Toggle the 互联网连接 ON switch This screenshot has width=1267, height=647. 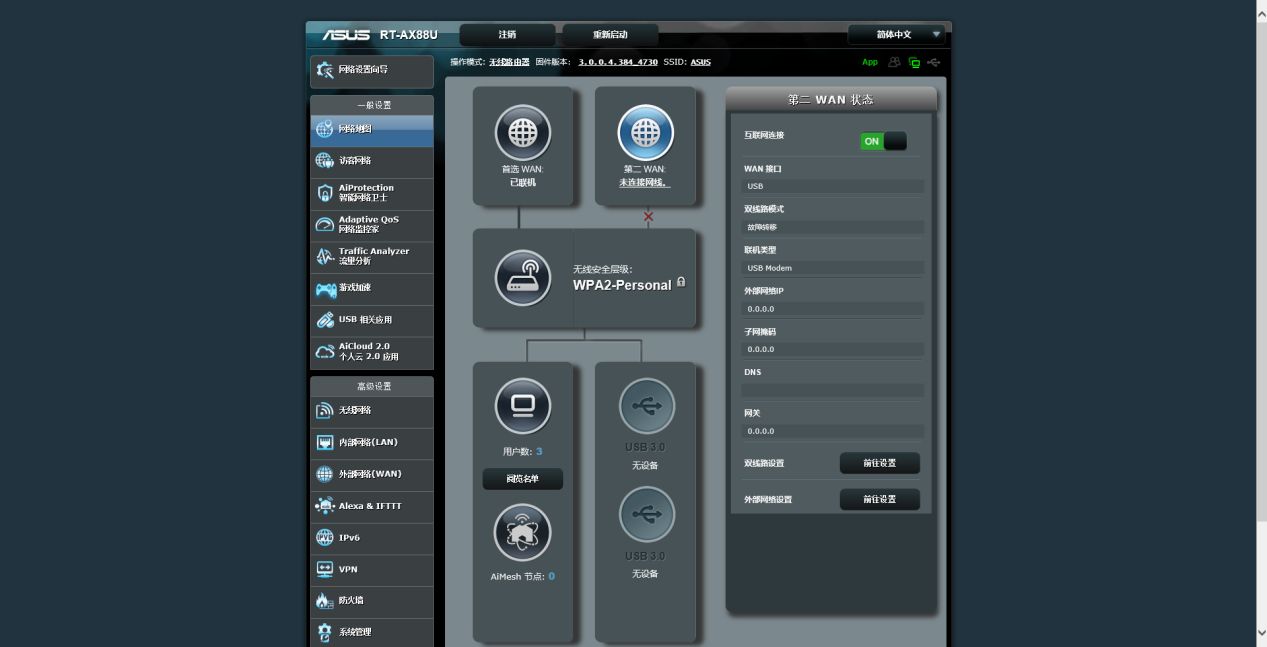point(883,141)
